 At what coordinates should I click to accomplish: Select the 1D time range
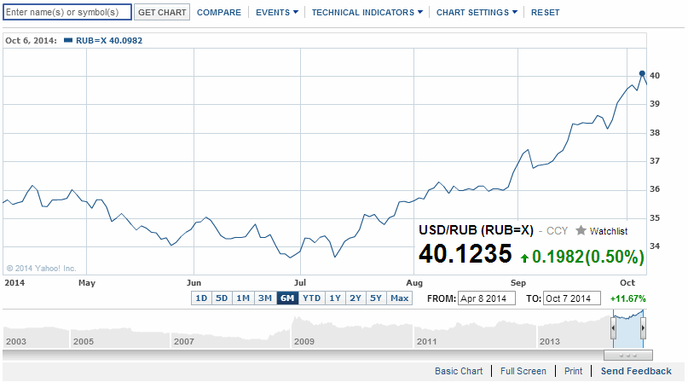201,298
